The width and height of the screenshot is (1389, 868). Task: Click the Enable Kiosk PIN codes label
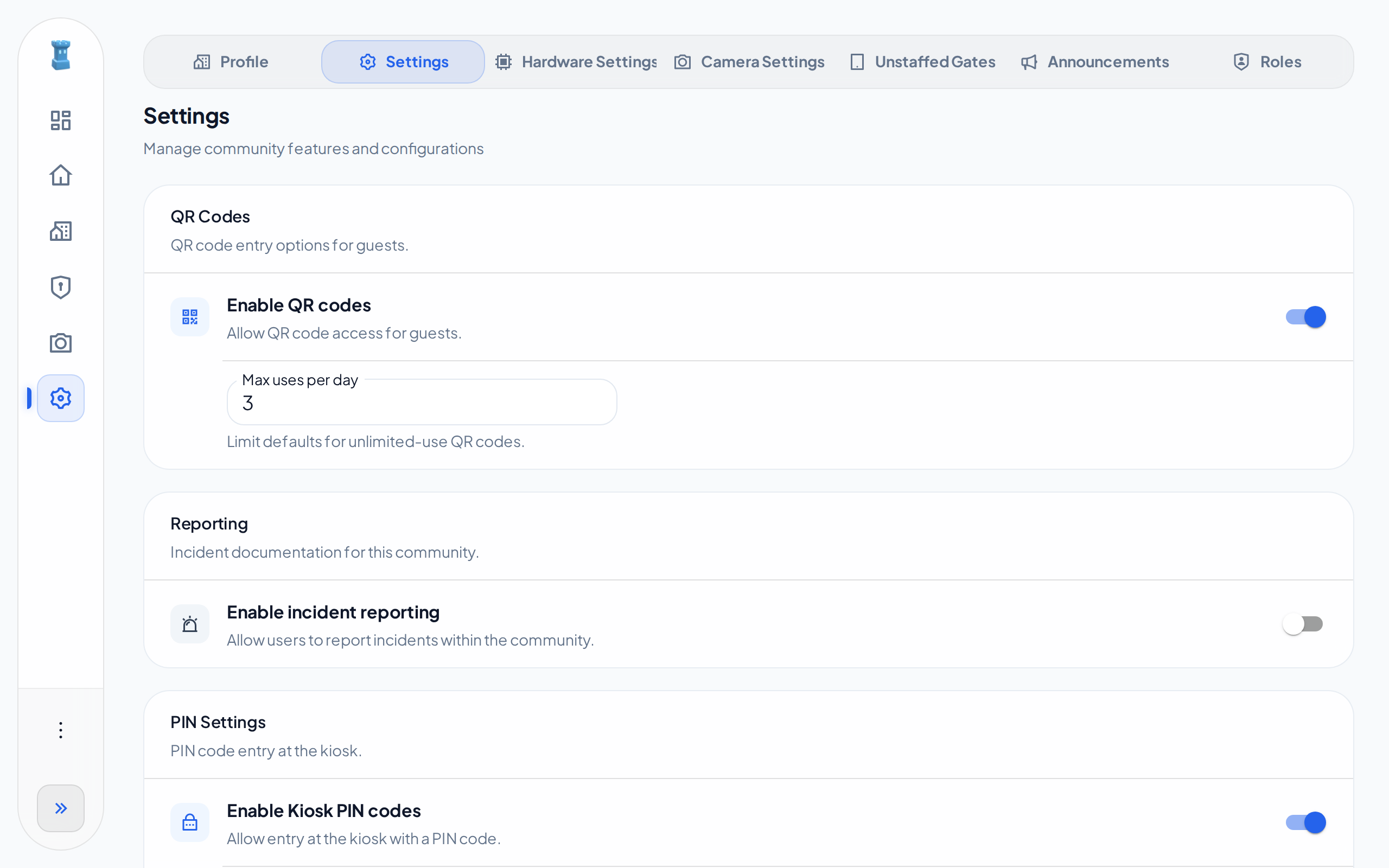(x=324, y=811)
